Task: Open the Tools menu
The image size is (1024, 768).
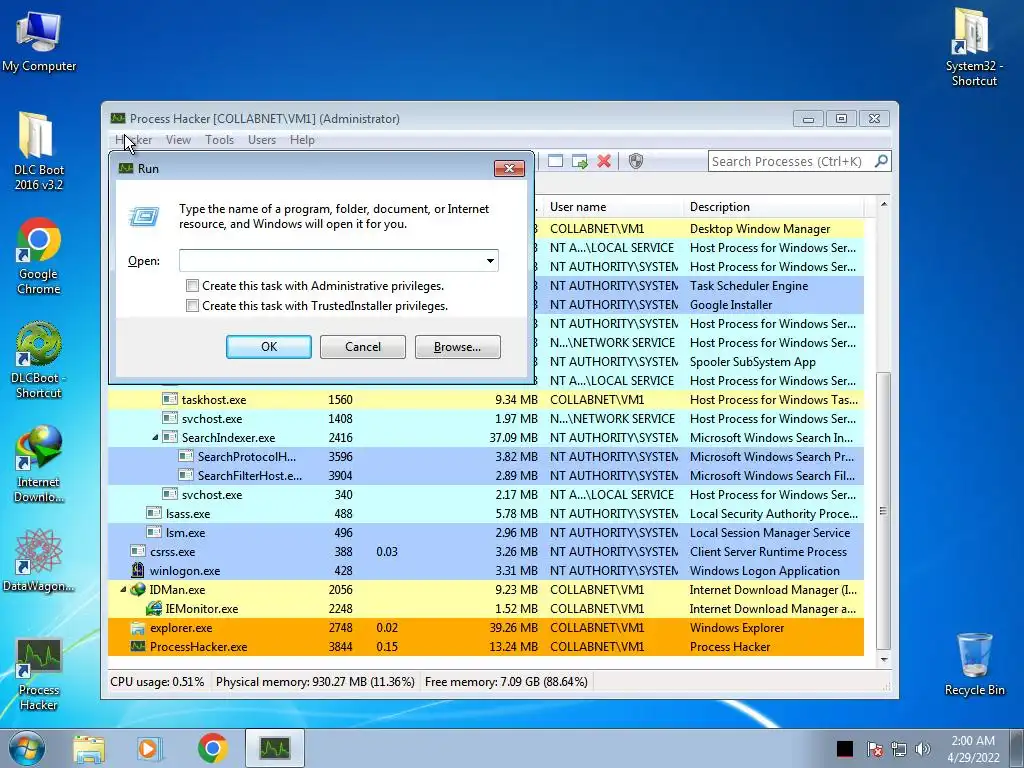Action: click(219, 140)
